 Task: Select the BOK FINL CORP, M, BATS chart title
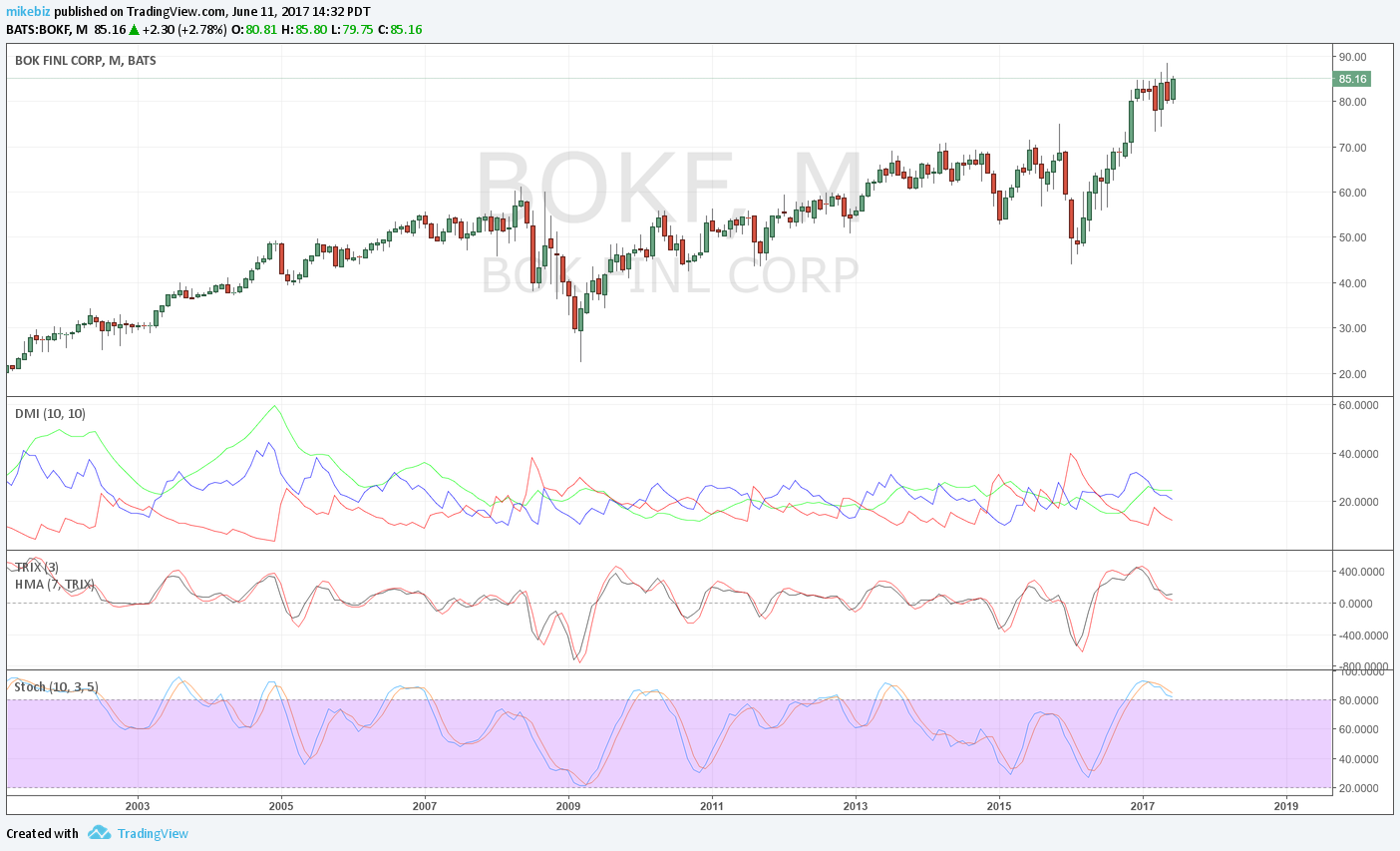[x=86, y=60]
